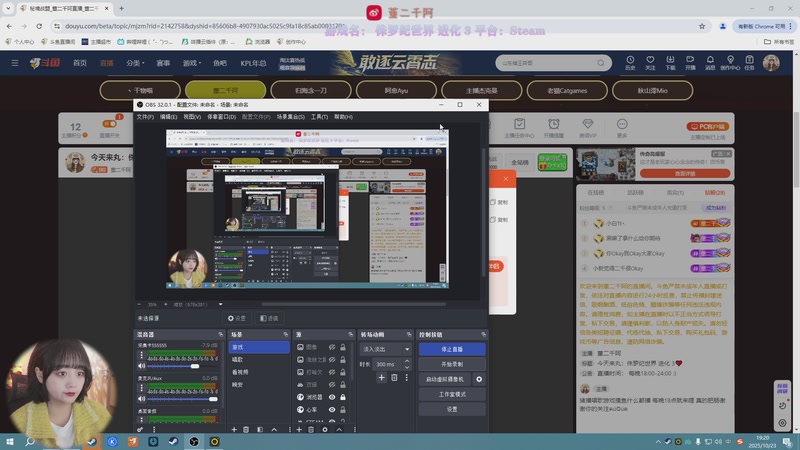Open the 更多 ellipsis circle icon
800x450 pixels.
tap(621, 124)
